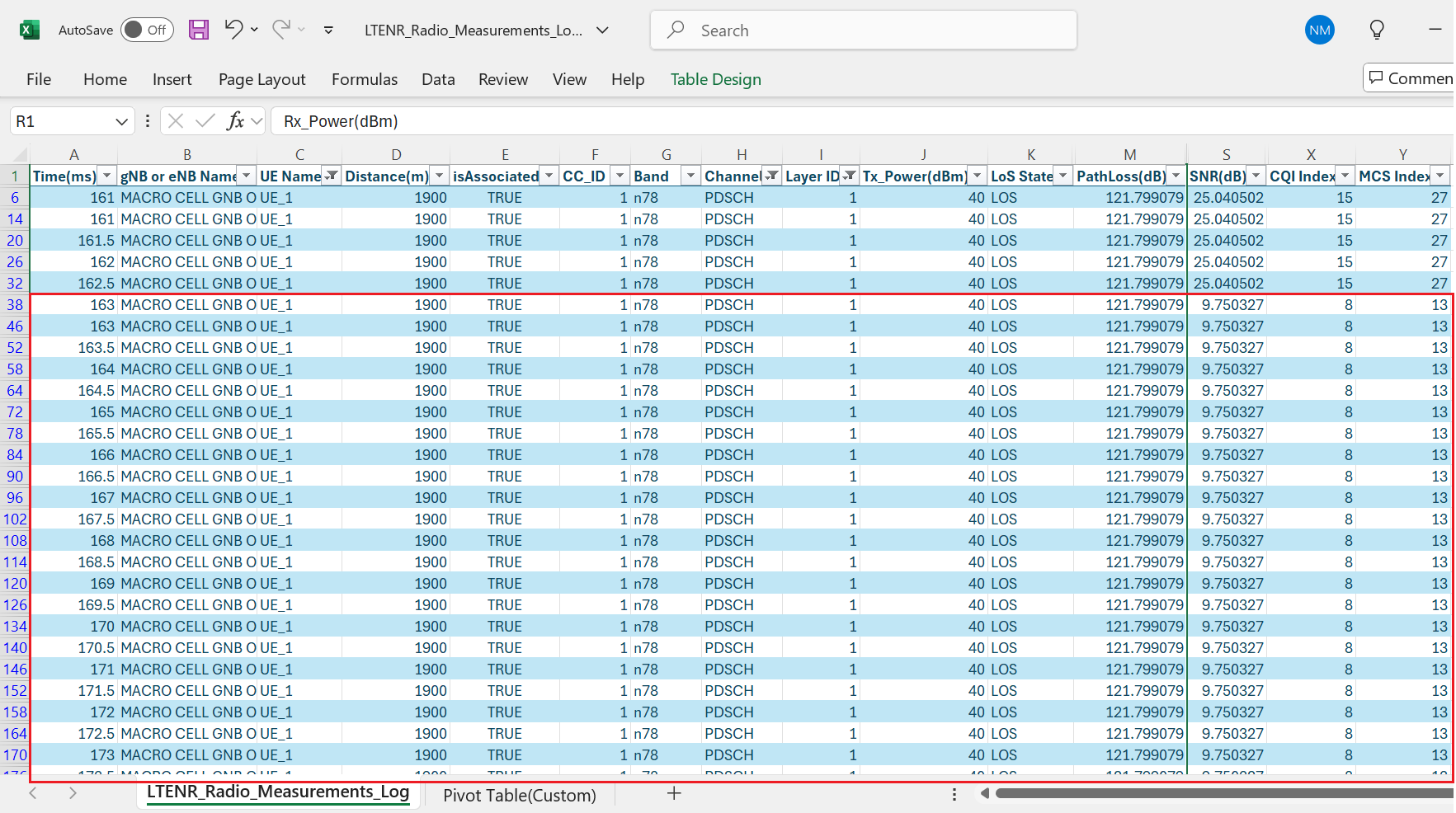Click the Comments button
Image resolution: width=1456 pixels, height=813 pixels.
click(x=1410, y=78)
